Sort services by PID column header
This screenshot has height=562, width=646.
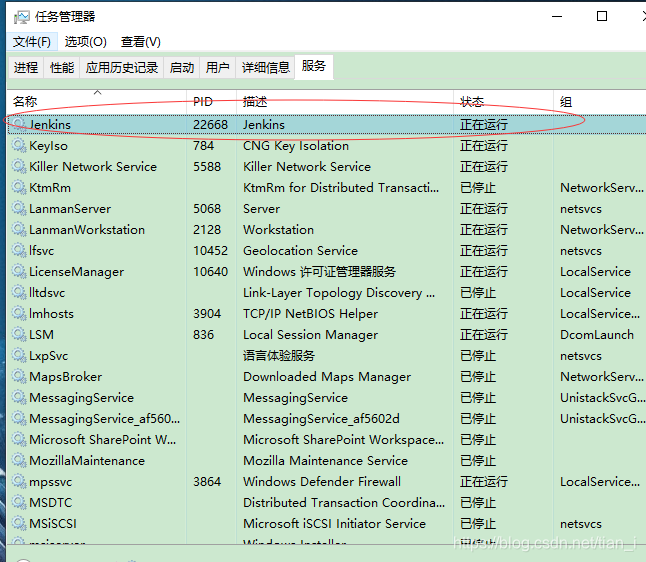point(211,101)
